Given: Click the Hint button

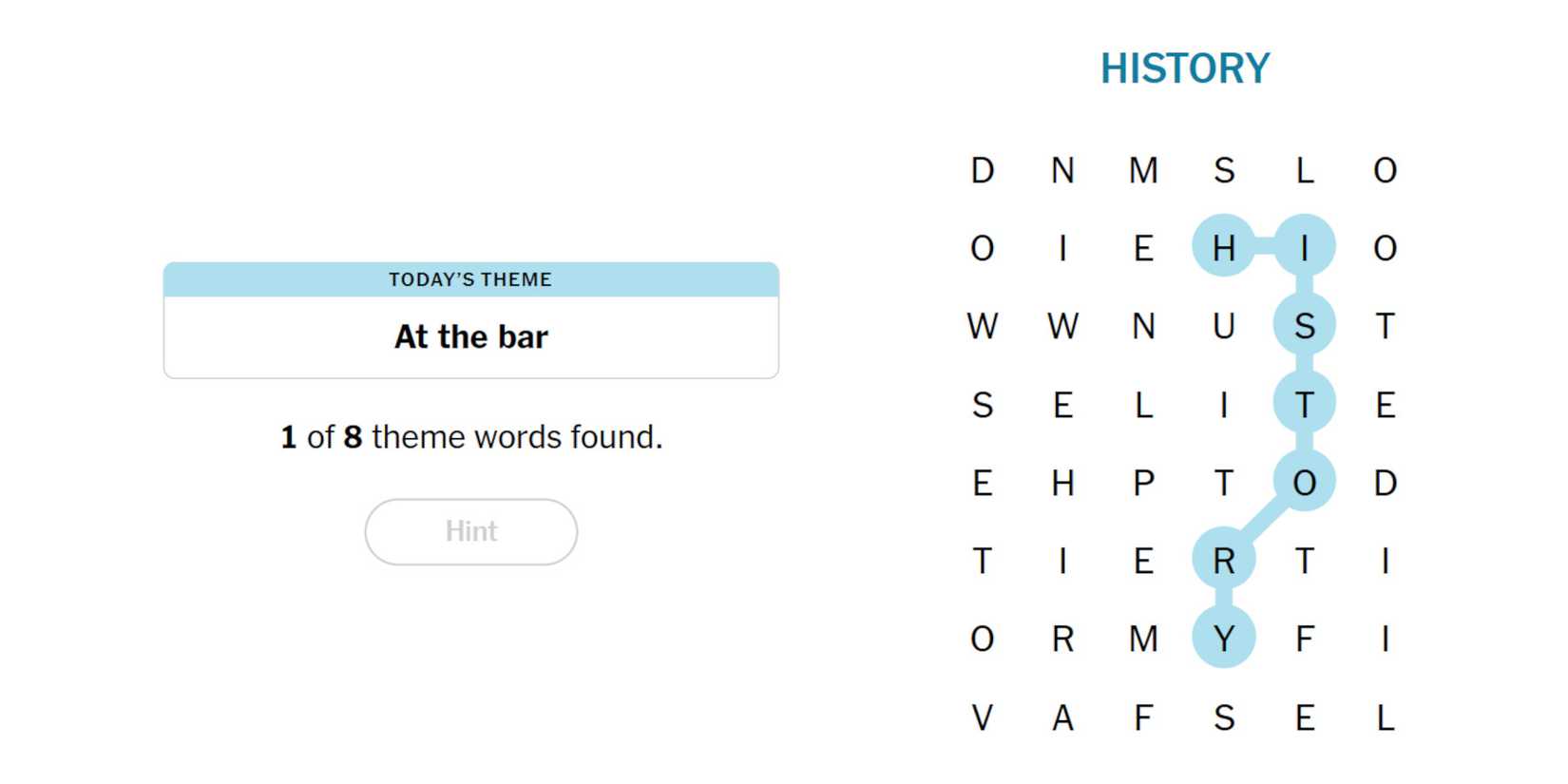Looking at the screenshot, I should pos(470,531).
